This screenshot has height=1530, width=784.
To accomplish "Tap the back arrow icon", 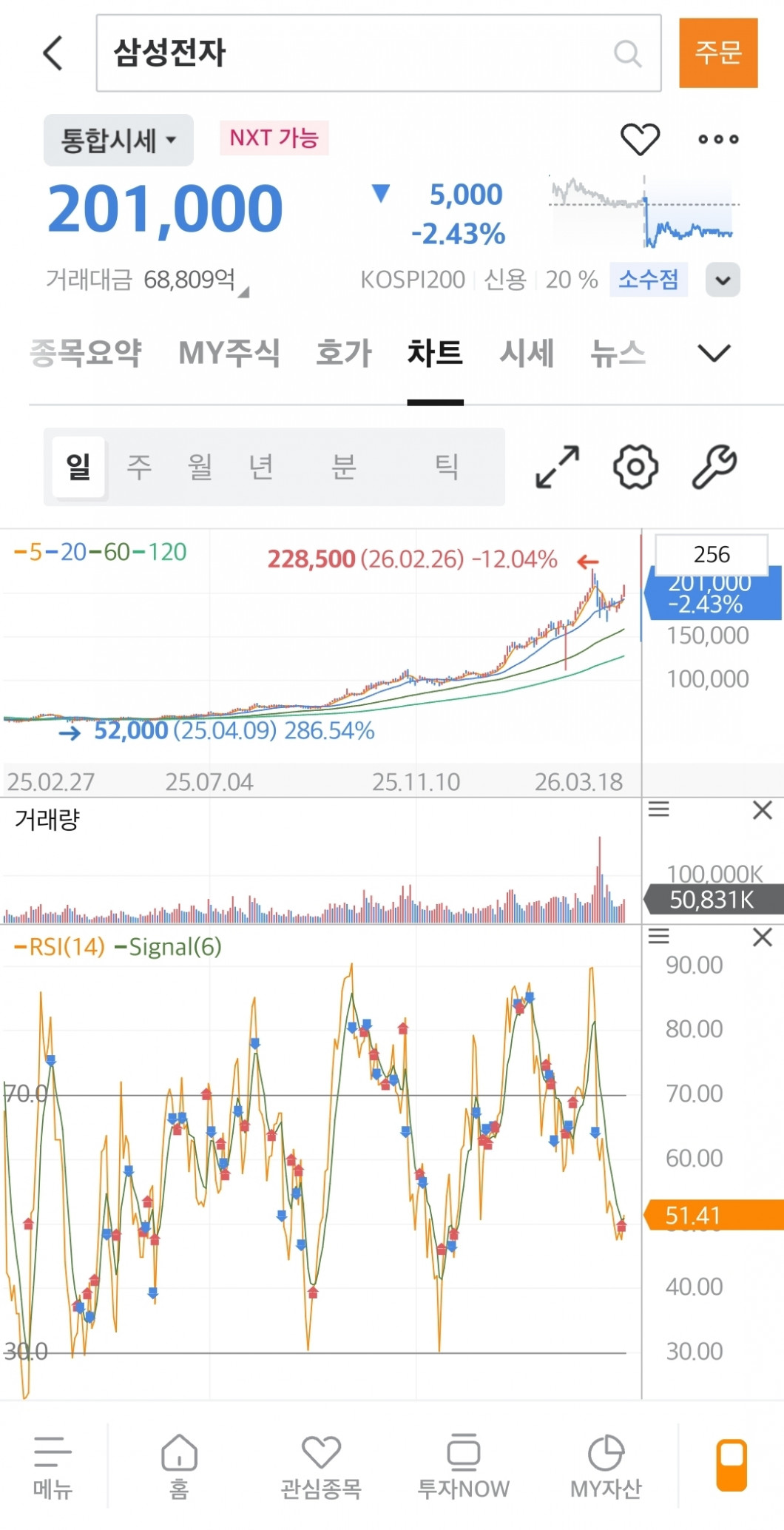I will click(53, 53).
